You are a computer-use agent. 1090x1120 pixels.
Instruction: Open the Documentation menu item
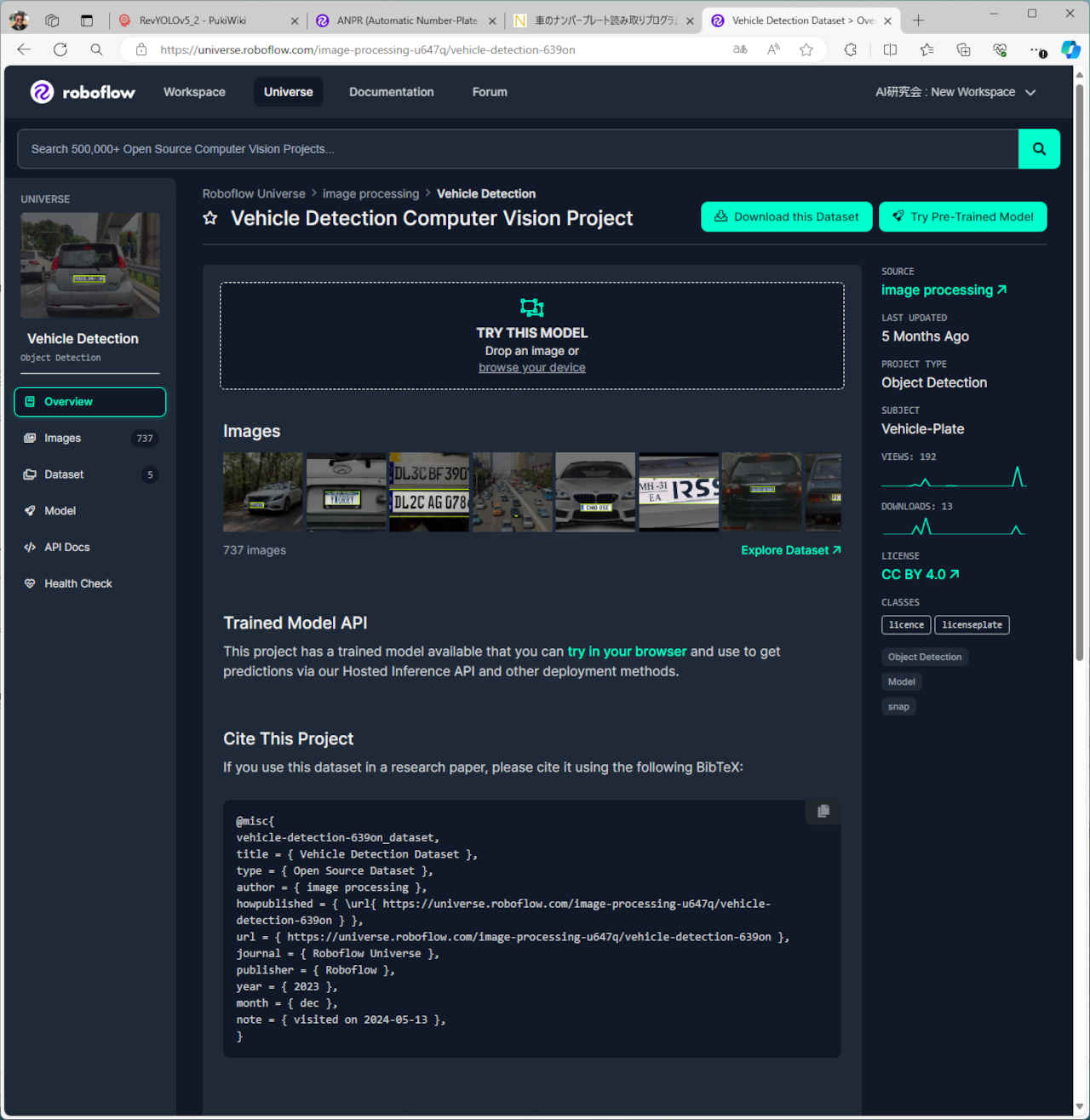(x=391, y=92)
